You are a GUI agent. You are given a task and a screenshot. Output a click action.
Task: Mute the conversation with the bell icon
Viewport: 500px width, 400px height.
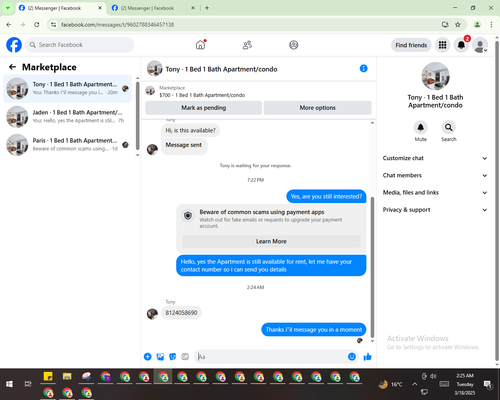point(421,127)
